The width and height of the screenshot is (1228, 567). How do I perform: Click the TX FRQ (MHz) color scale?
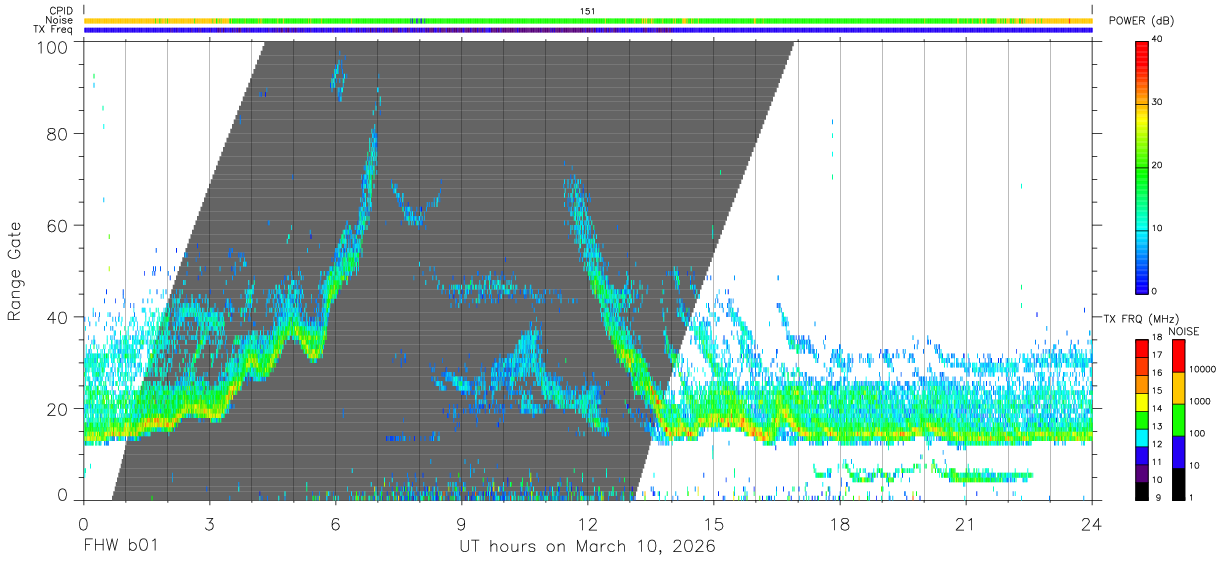1143,419
